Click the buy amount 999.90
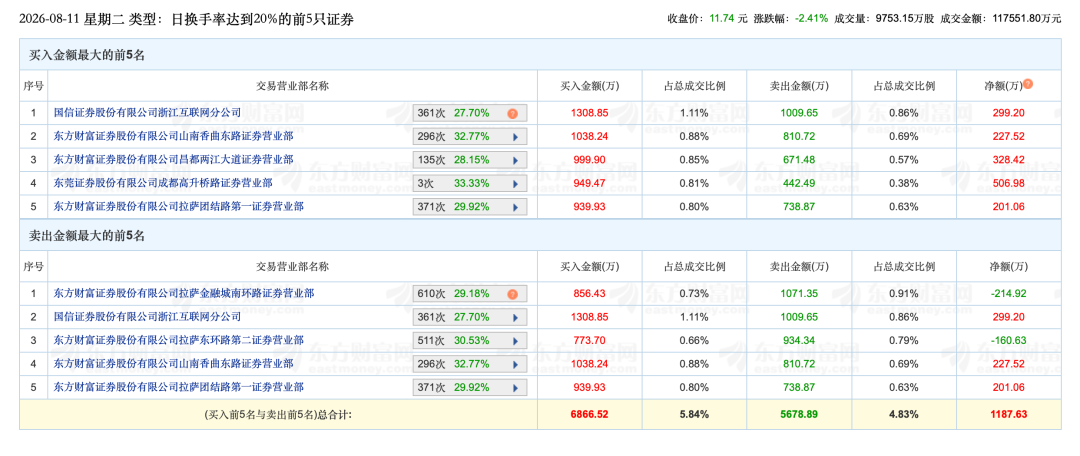 pyautogui.click(x=589, y=160)
